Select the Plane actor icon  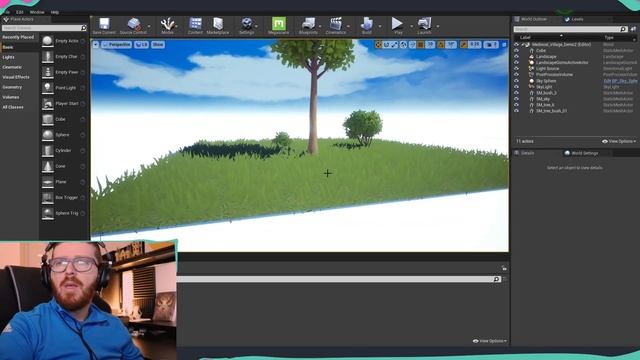[48, 182]
